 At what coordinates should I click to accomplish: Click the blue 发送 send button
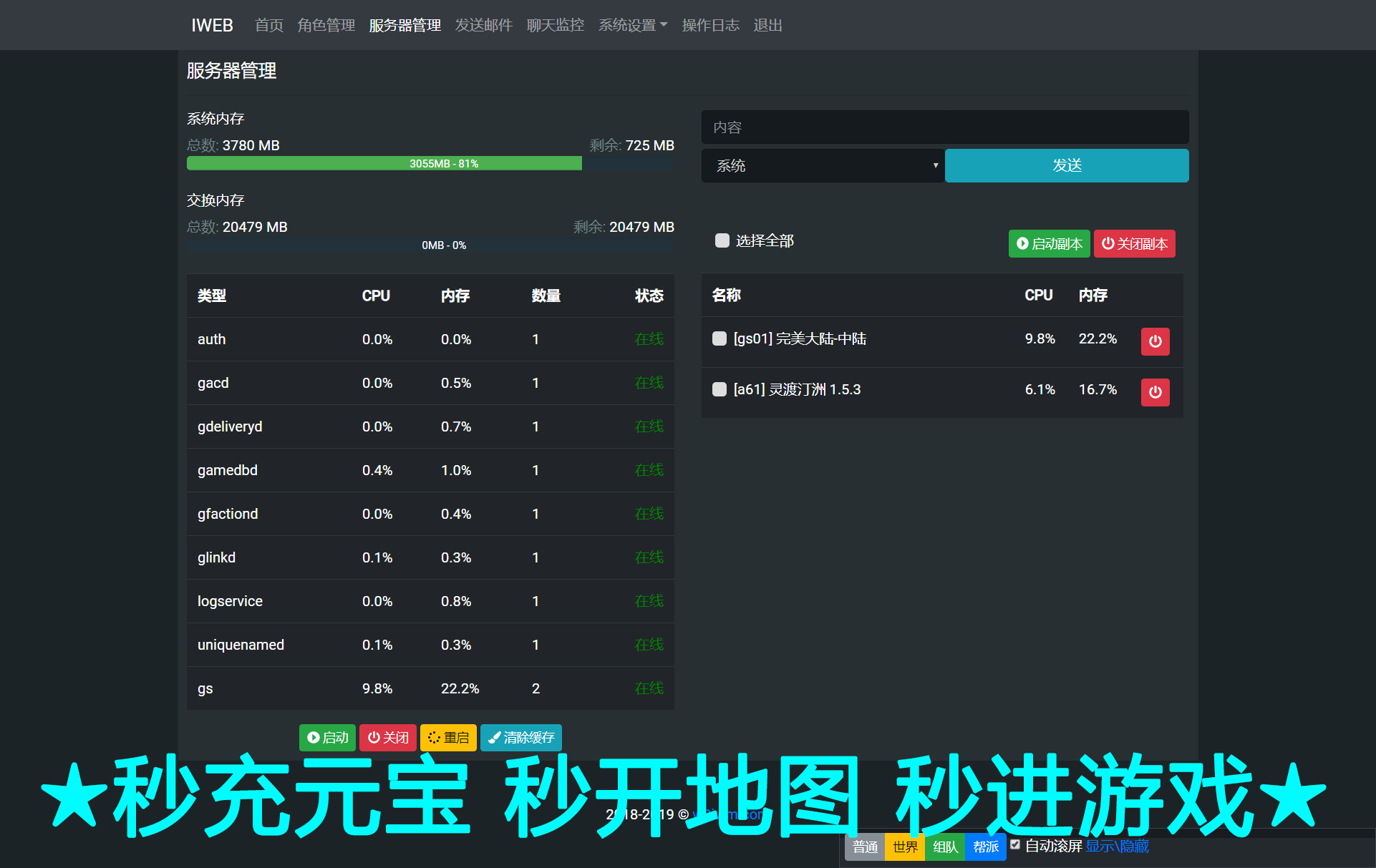click(1066, 166)
